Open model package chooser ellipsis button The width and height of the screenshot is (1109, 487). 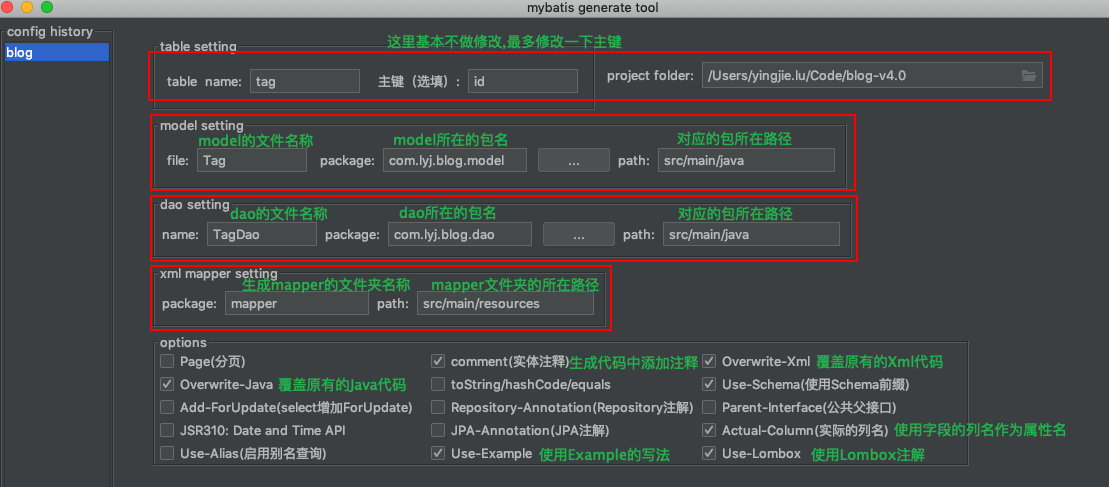click(x=574, y=160)
